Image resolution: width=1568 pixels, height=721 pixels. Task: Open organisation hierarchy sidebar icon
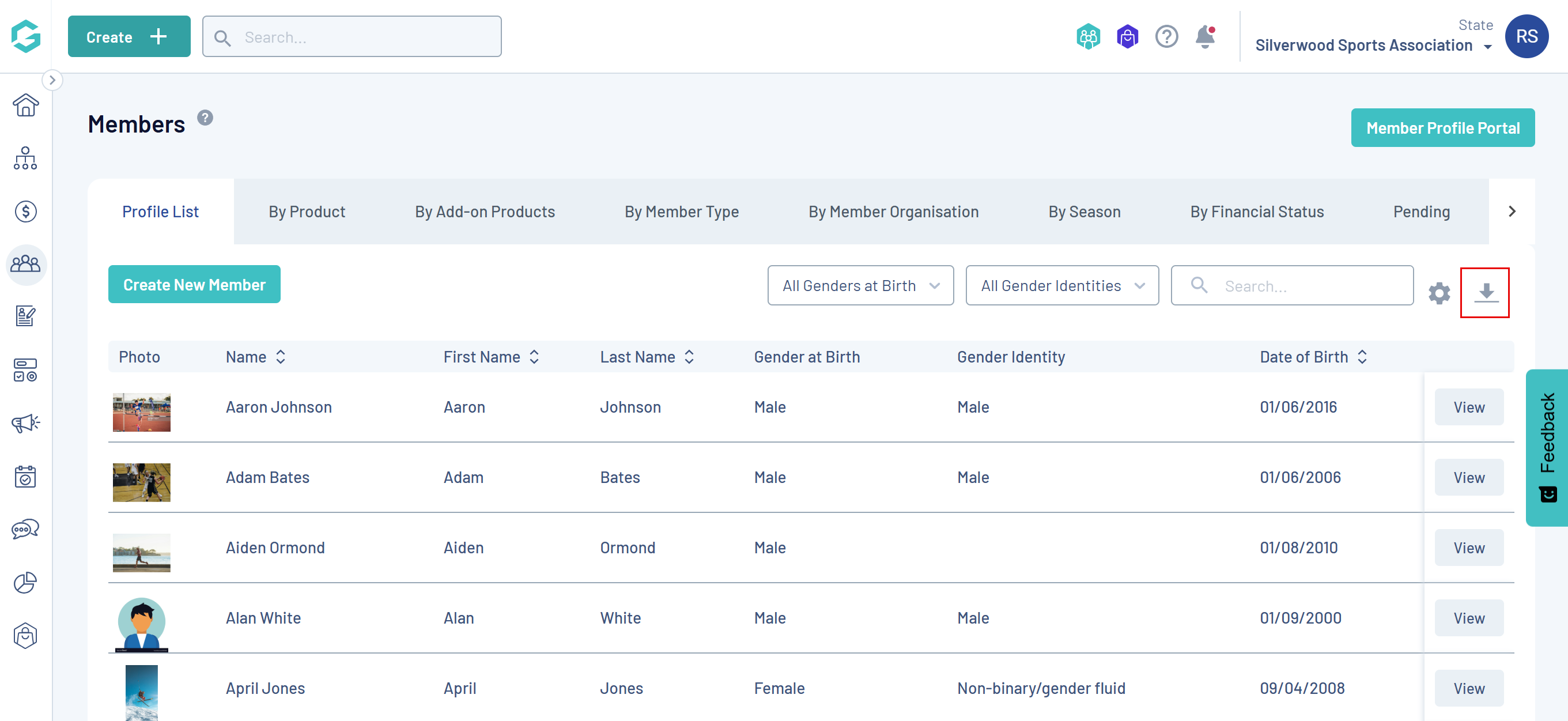25,158
